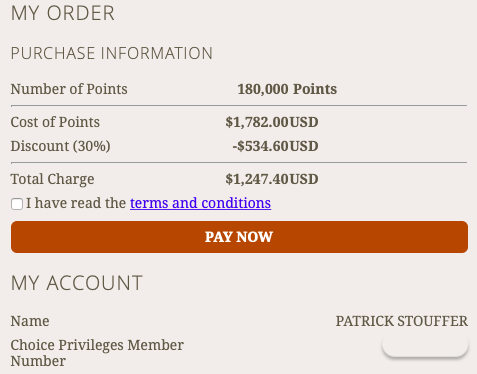Open the terms and conditions link

click(200, 203)
